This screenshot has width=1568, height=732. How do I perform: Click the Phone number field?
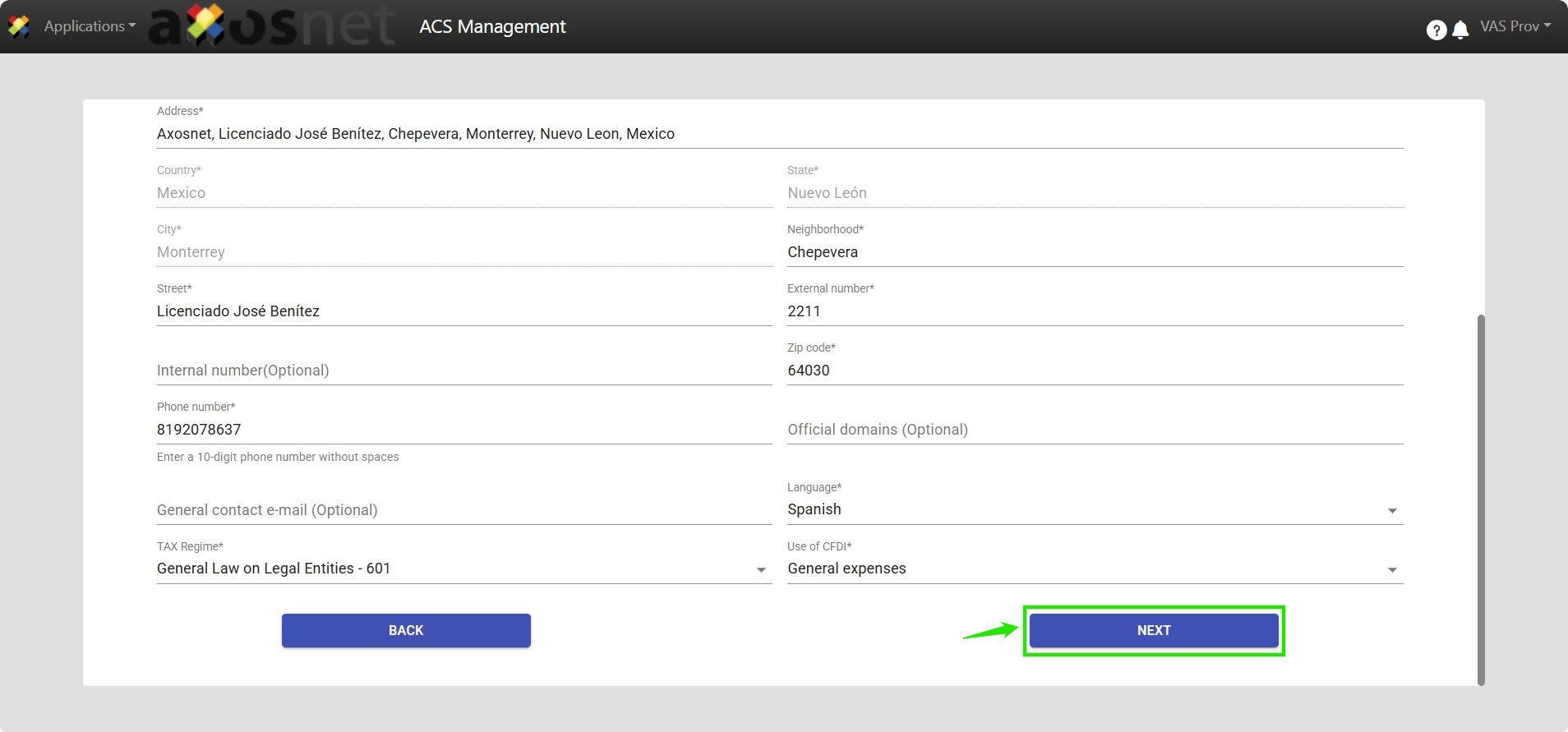(463, 430)
